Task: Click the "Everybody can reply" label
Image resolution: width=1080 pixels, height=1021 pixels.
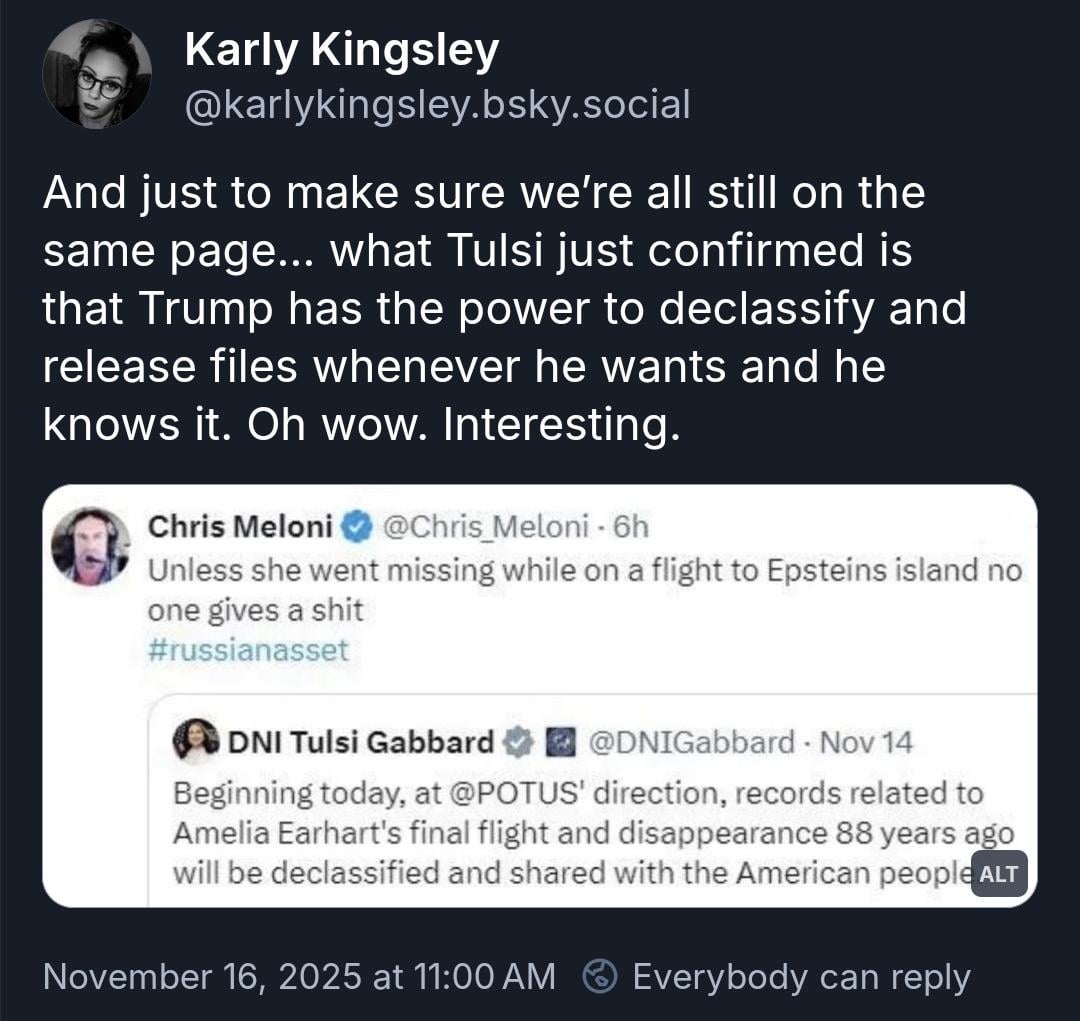Action: (x=801, y=976)
